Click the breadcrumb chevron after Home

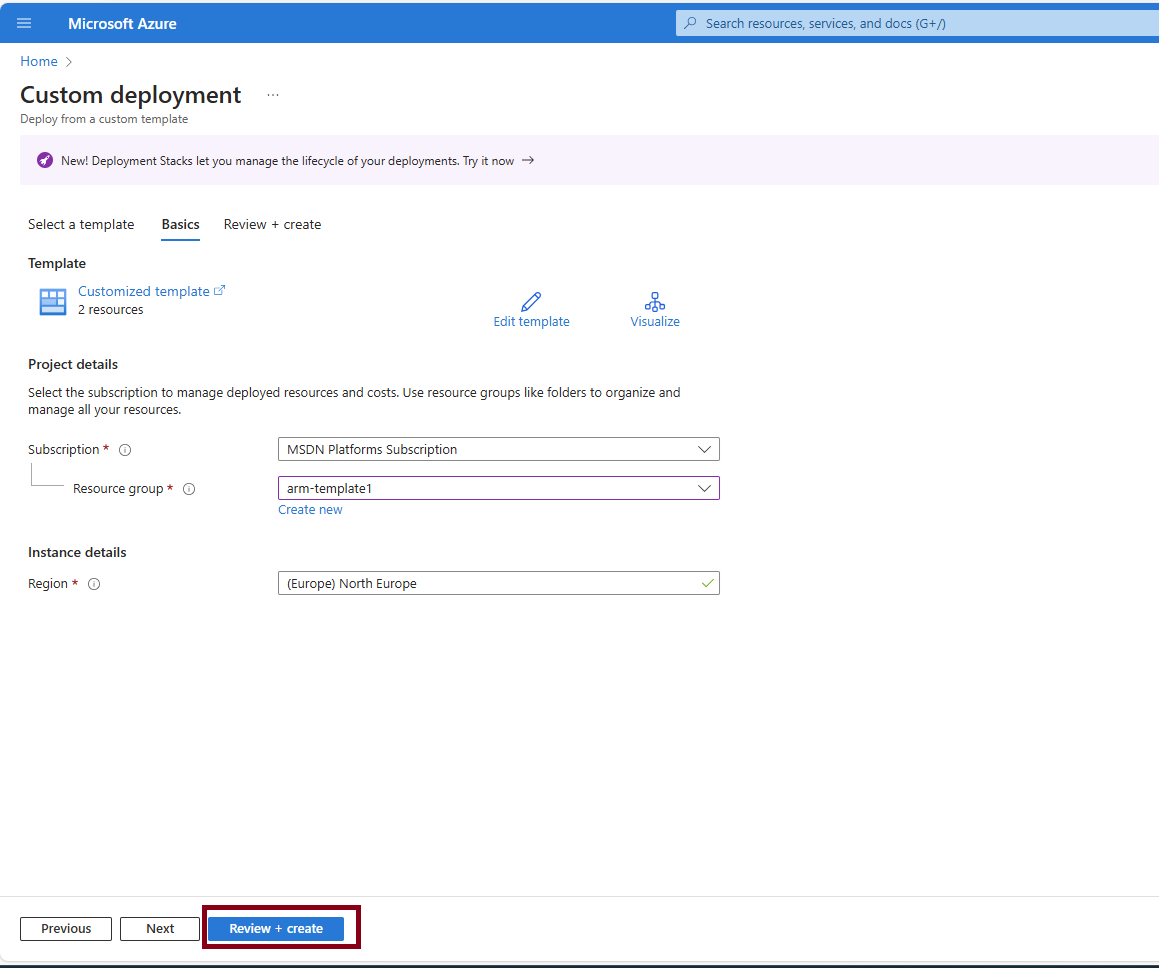coord(69,62)
